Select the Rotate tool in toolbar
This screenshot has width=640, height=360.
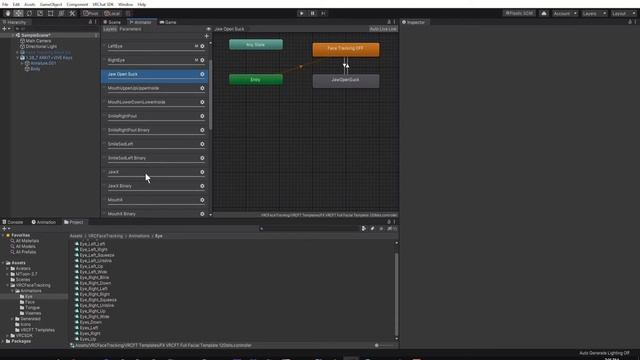[x=29, y=13]
